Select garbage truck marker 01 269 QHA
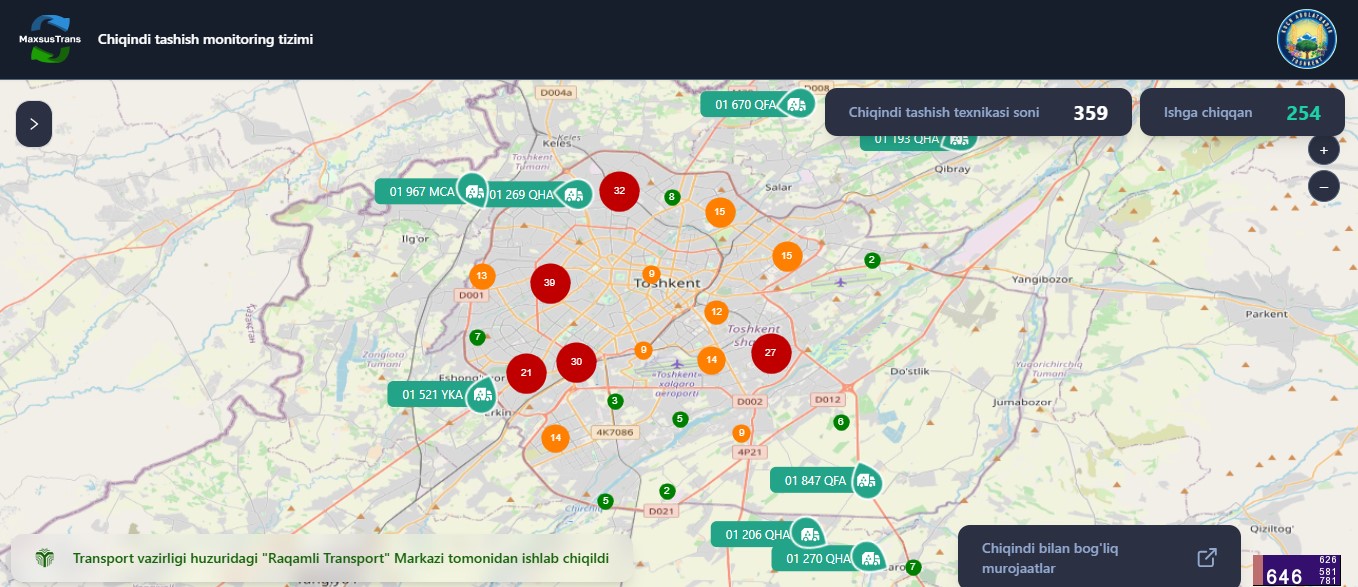Image resolution: width=1358 pixels, height=587 pixels. tap(536, 194)
